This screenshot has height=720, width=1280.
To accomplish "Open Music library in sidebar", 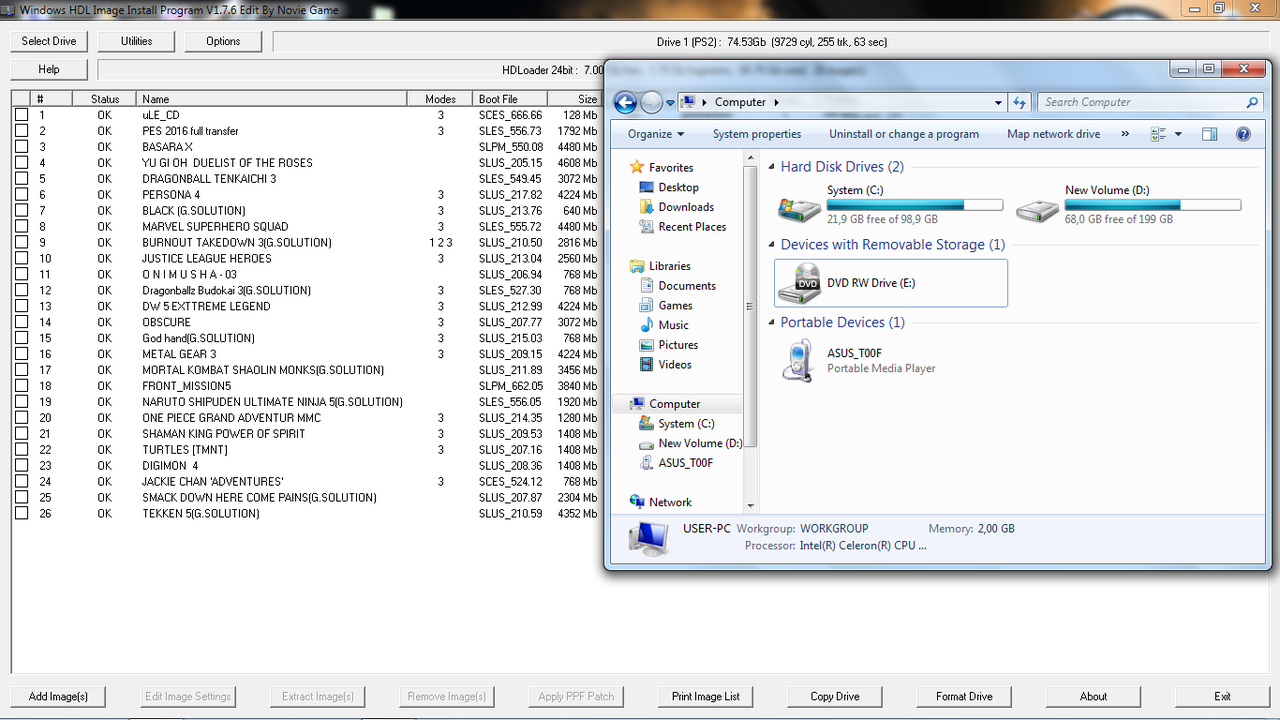I will point(673,325).
